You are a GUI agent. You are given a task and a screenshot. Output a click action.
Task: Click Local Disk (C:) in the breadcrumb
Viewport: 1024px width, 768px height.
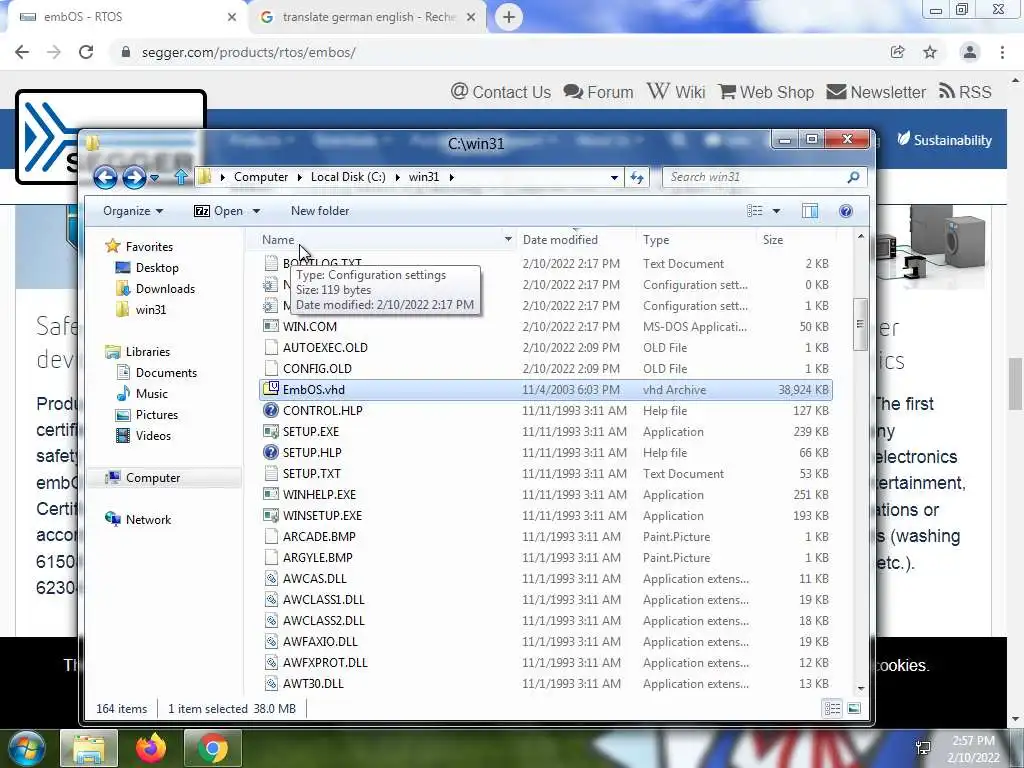tap(348, 177)
